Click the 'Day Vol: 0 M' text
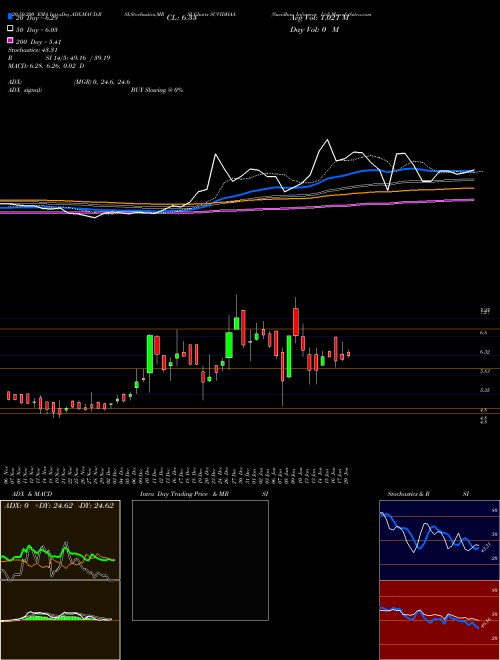The width and height of the screenshot is (500, 660). [314, 30]
